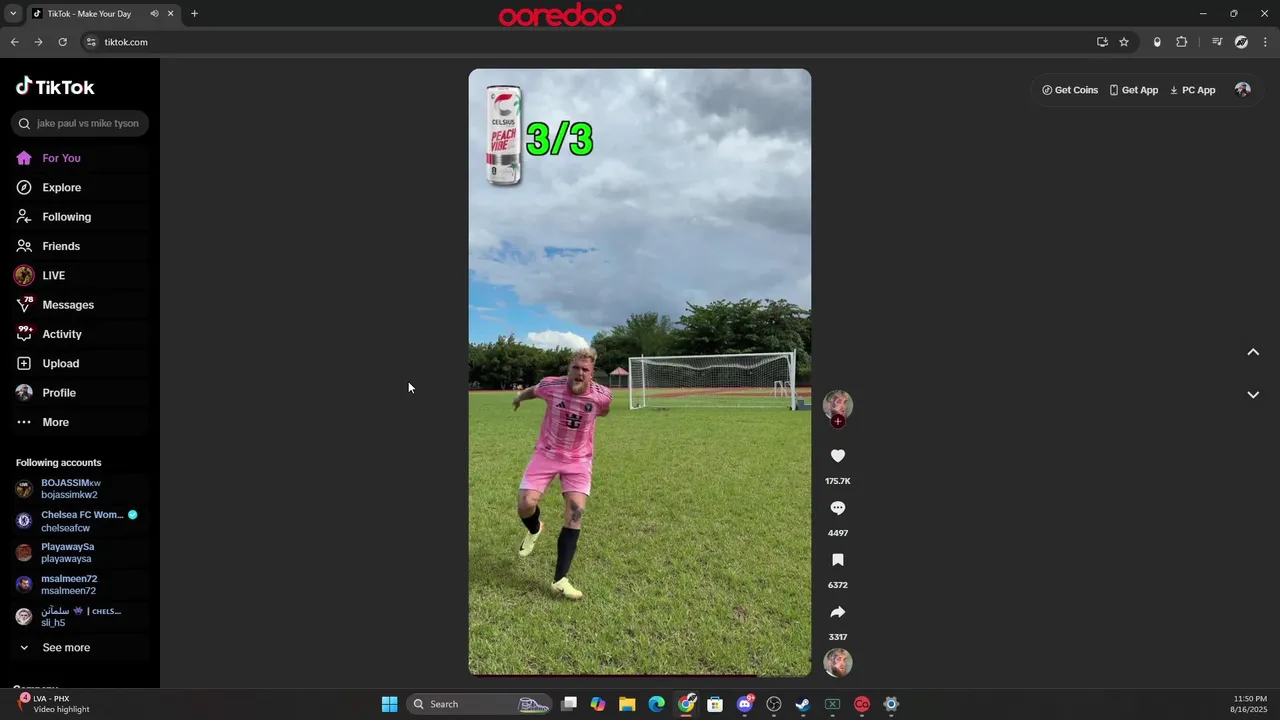Viewport: 1280px width, 720px height.
Task: Open Steam from taskbar
Action: coord(802,704)
